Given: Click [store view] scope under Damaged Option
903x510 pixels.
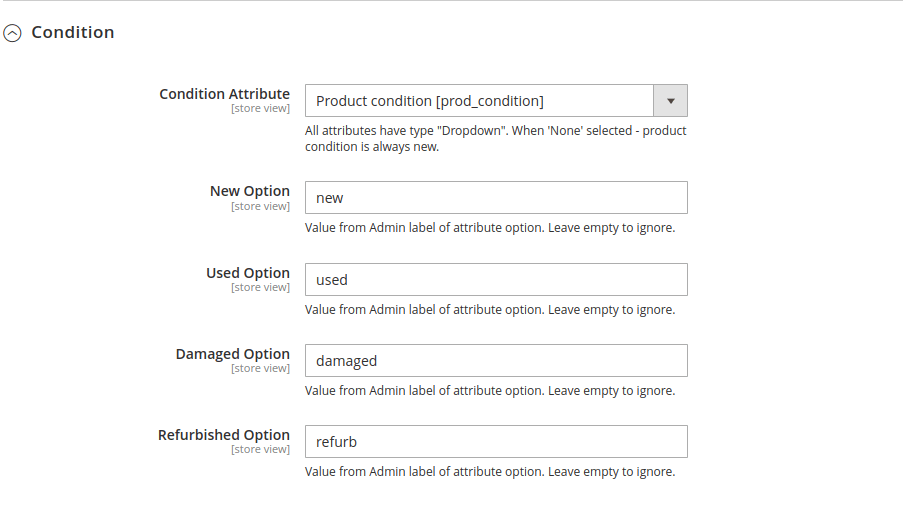Looking at the screenshot, I should click(x=260, y=368).
